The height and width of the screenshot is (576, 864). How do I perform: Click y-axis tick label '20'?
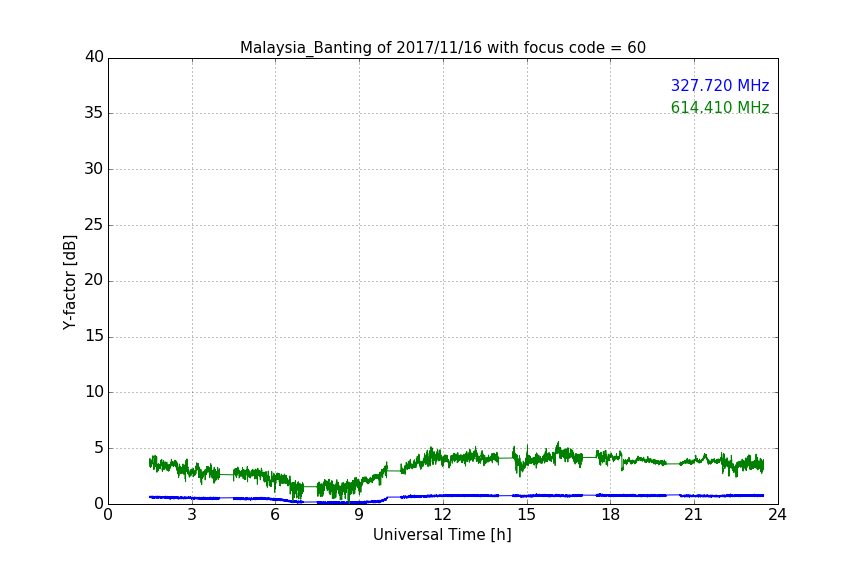[94, 281]
